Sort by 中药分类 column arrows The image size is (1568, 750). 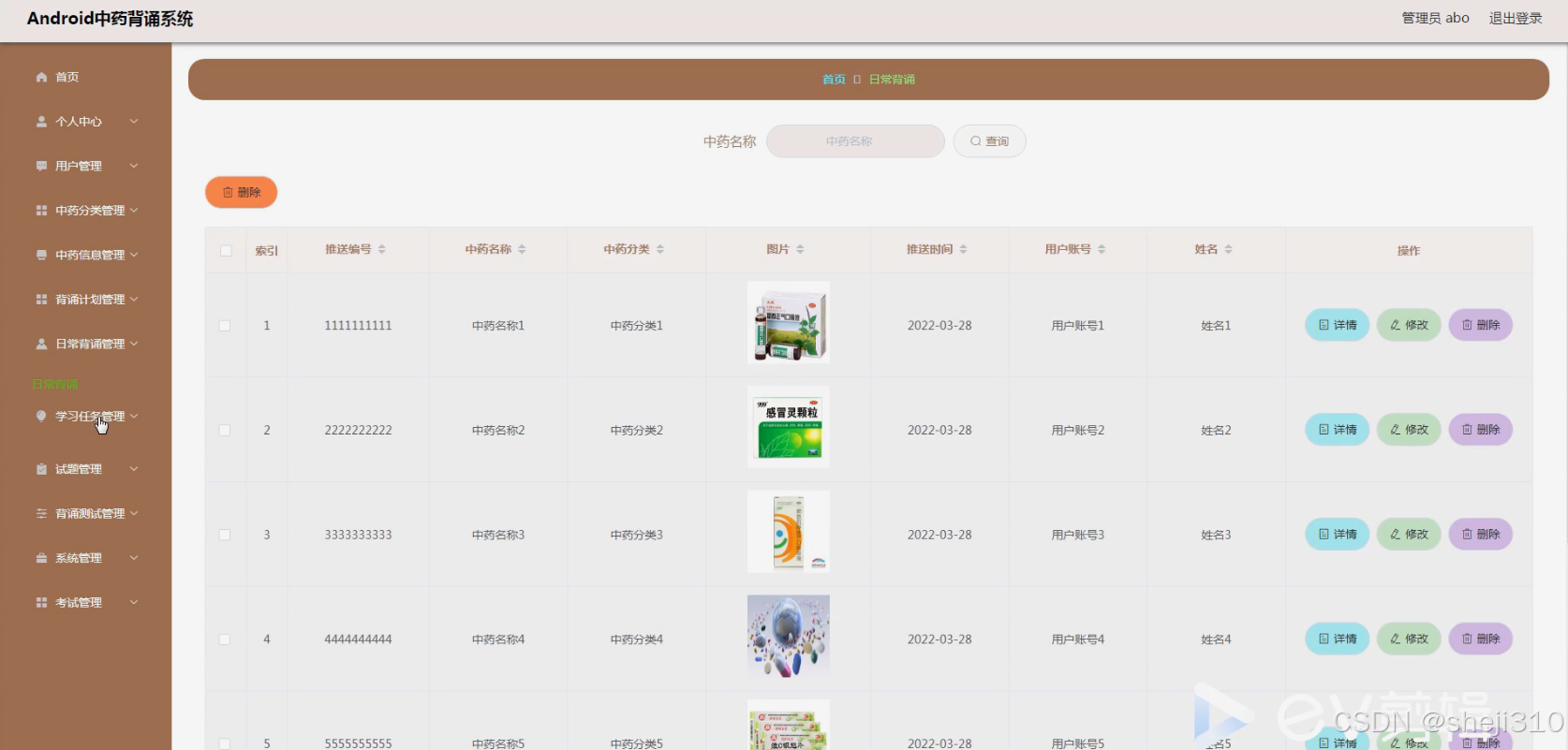pyautogui.click(x=660, y=249)
